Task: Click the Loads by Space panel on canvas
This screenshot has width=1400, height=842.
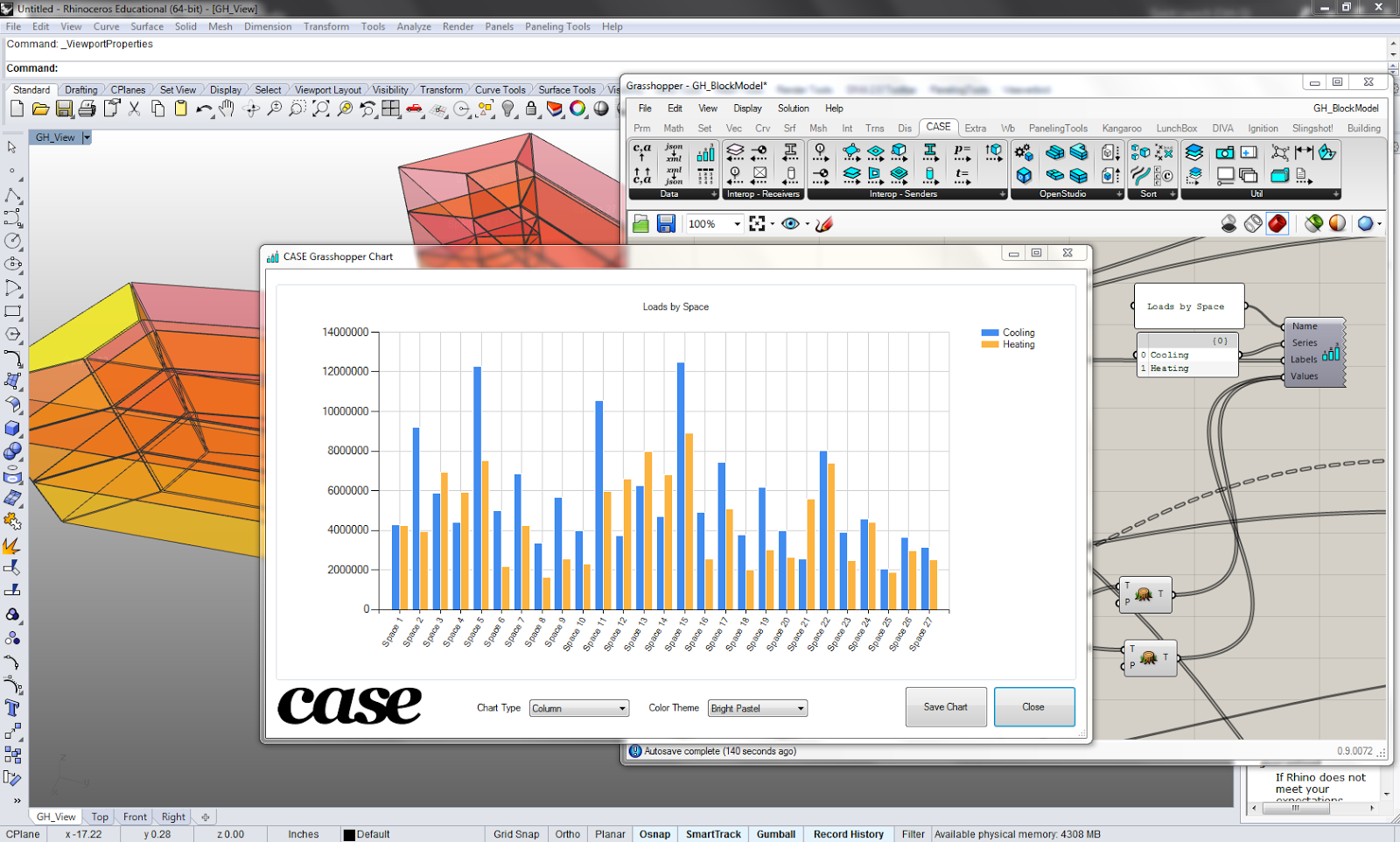Action: 1189,306
